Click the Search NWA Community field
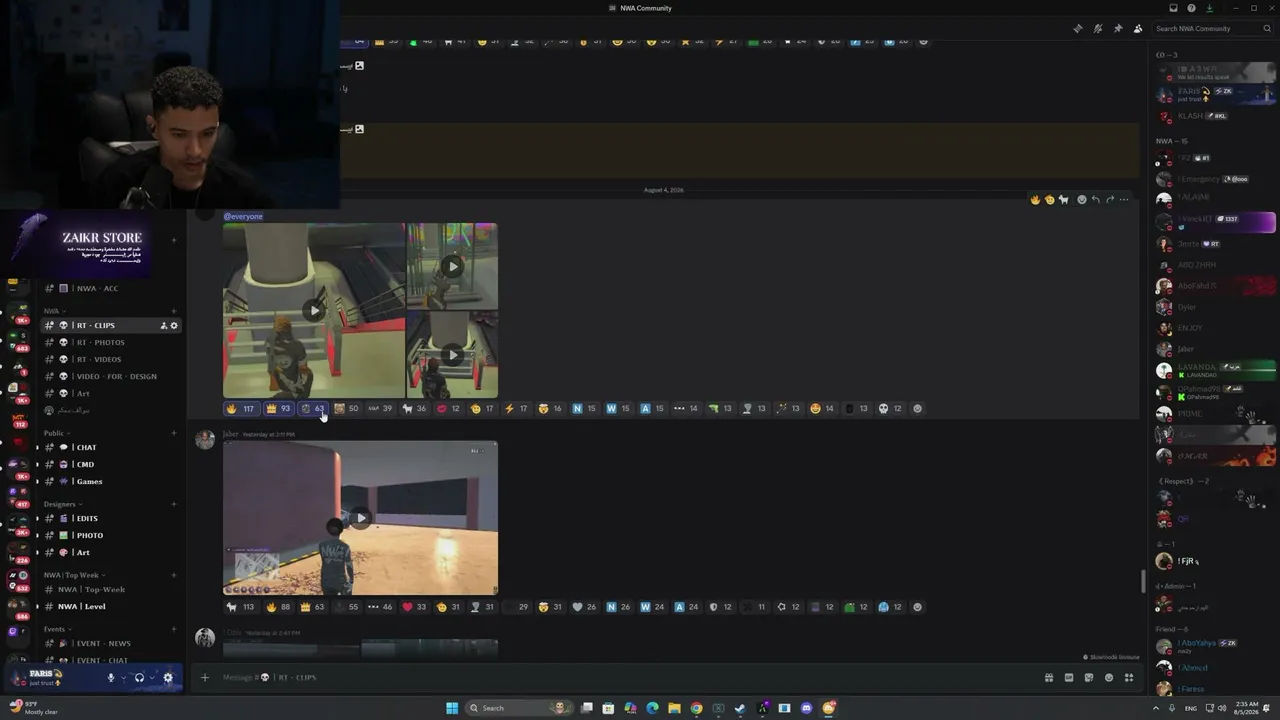Viewport: 1280px width, 720px height. coord(1212,29)
